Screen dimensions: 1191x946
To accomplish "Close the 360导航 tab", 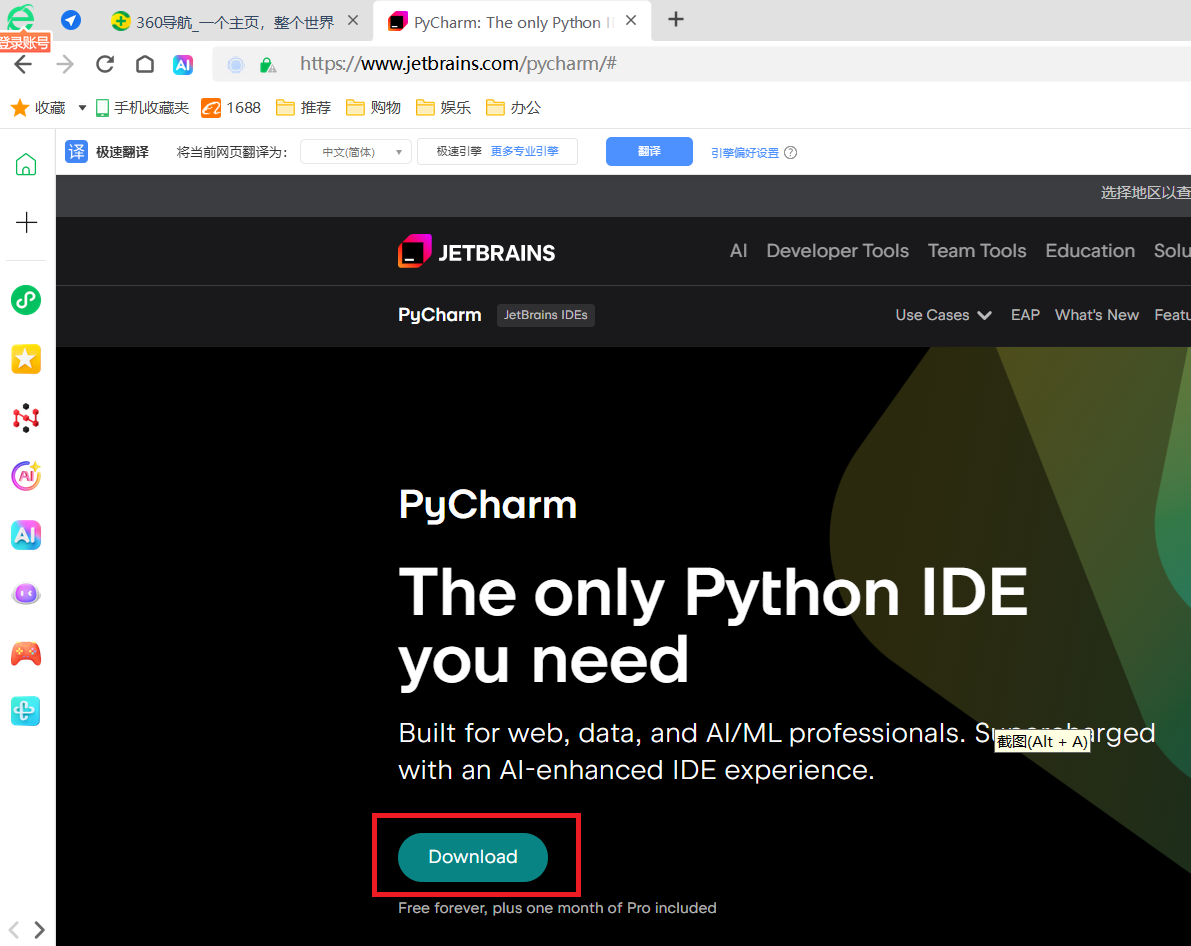I will [353, 21].
